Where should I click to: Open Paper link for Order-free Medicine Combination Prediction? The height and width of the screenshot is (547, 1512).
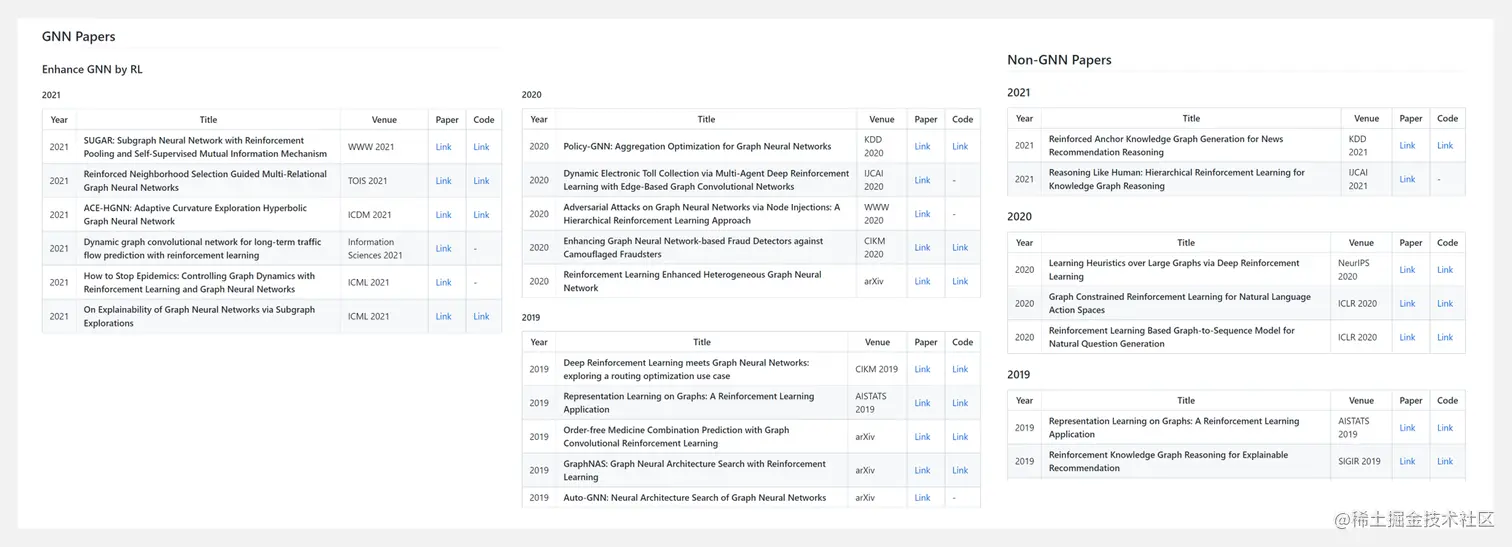(922, 437)
